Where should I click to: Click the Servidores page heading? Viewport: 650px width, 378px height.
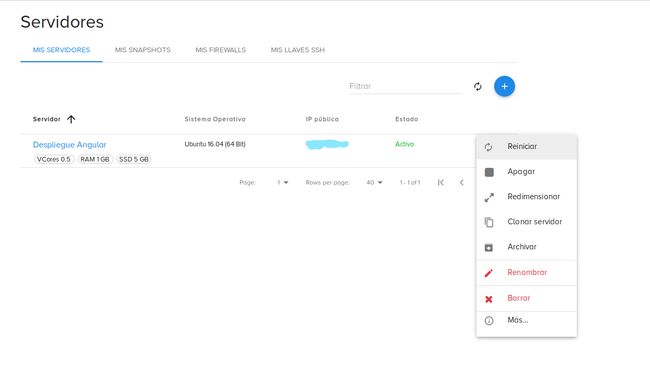[62, 22]
